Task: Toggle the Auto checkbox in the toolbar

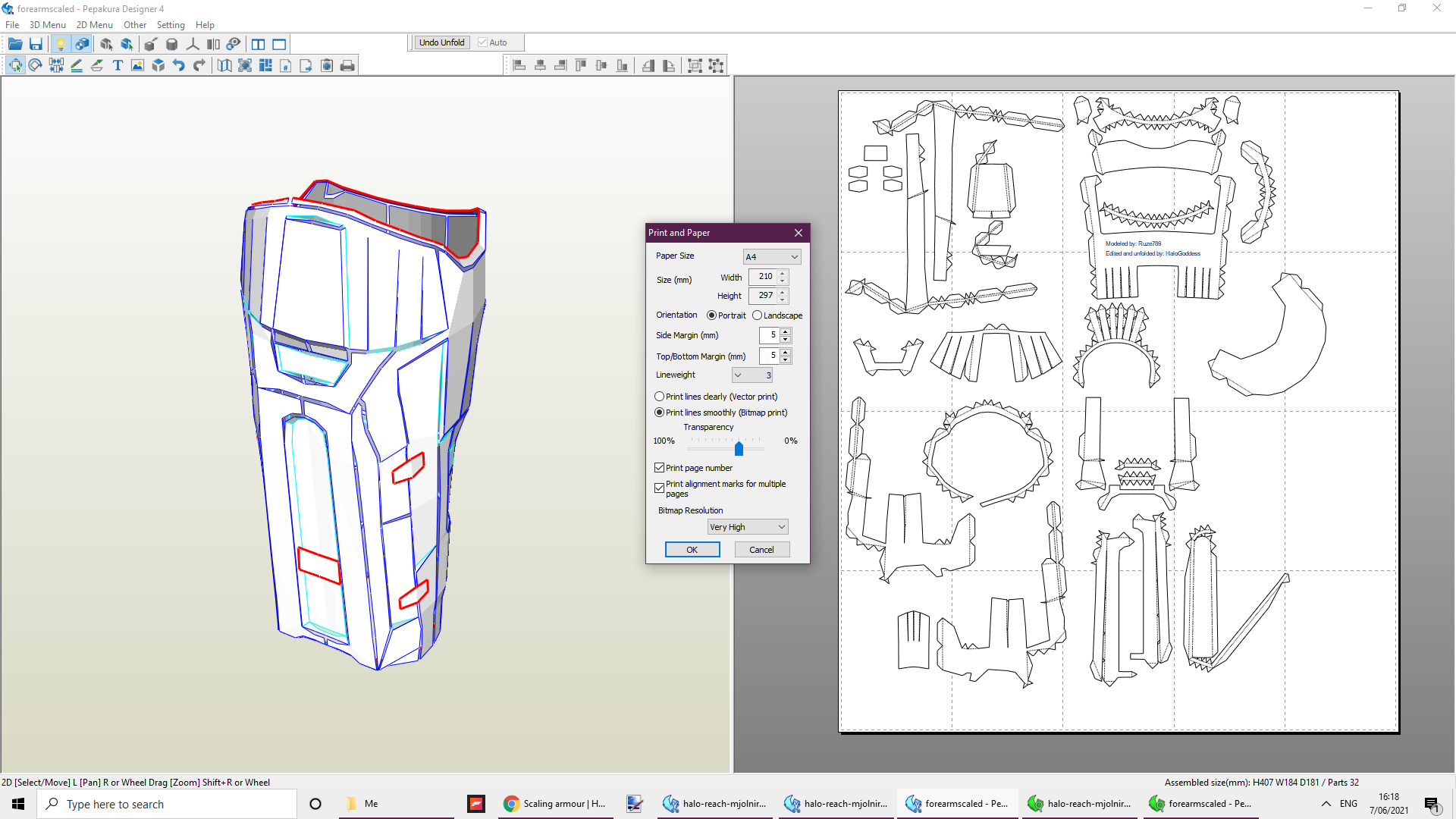Action: tap(482, 42)
